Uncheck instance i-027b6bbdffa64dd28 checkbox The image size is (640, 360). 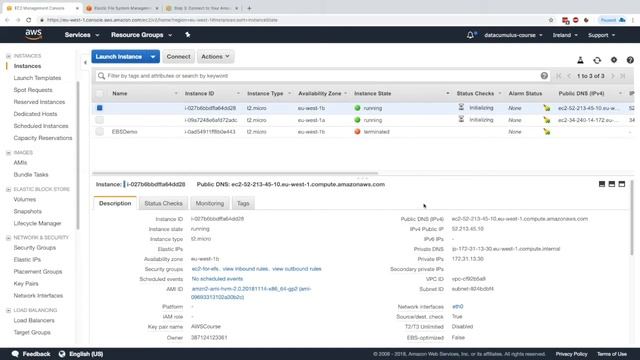point(100,108)
